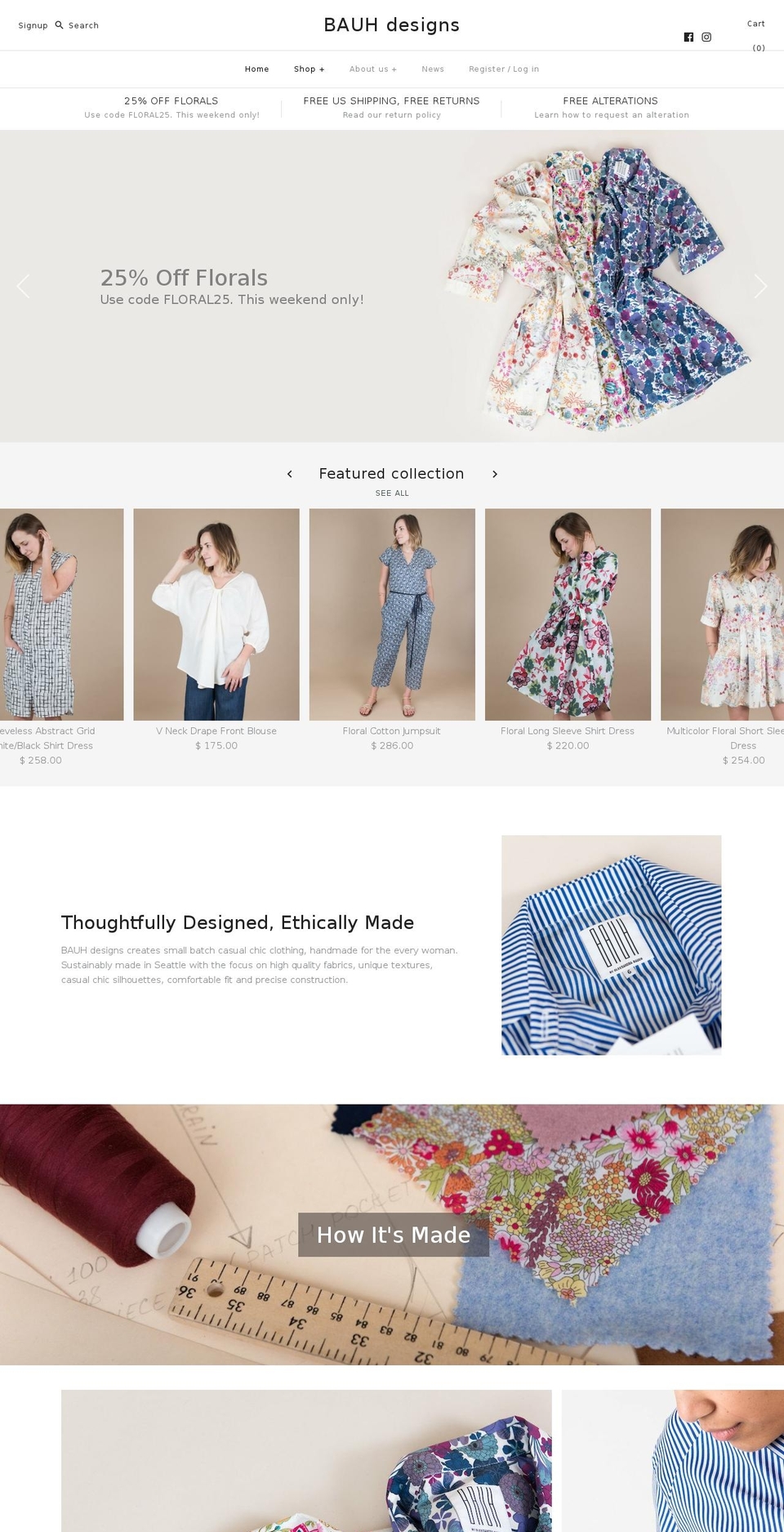Show previous featured collection items
784x1532 pixels.
click(289, 474)
